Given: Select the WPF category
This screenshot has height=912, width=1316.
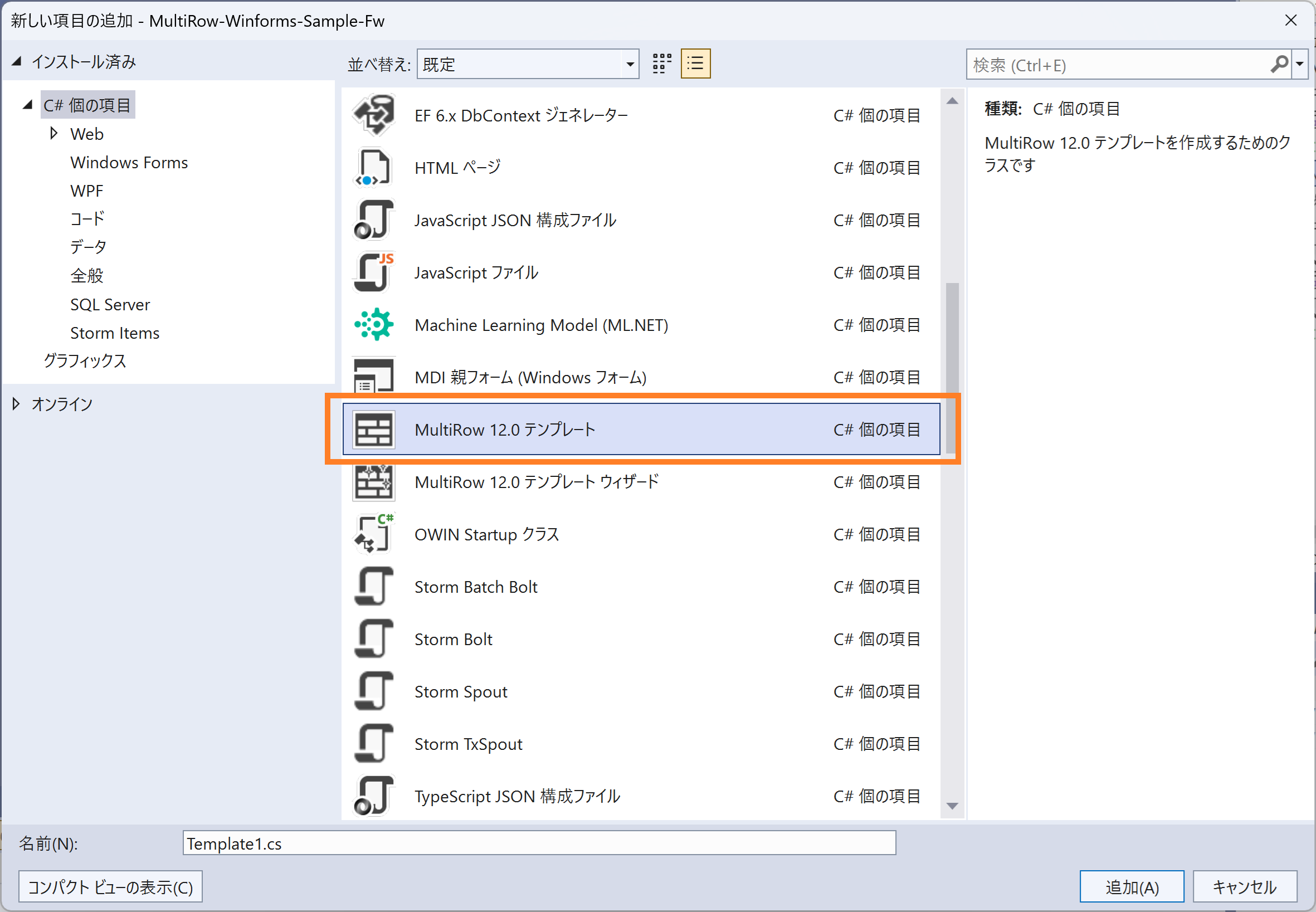Looking at the screenshot, I should [87, 191].
